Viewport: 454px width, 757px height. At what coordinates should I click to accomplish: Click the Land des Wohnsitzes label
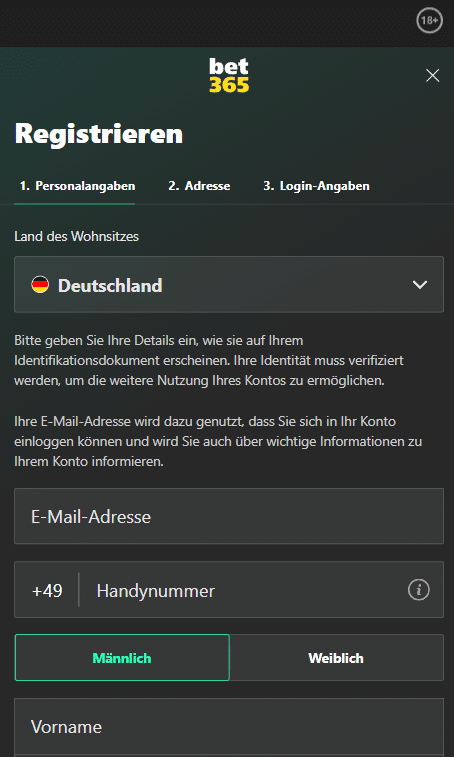(x=76, y=237)
